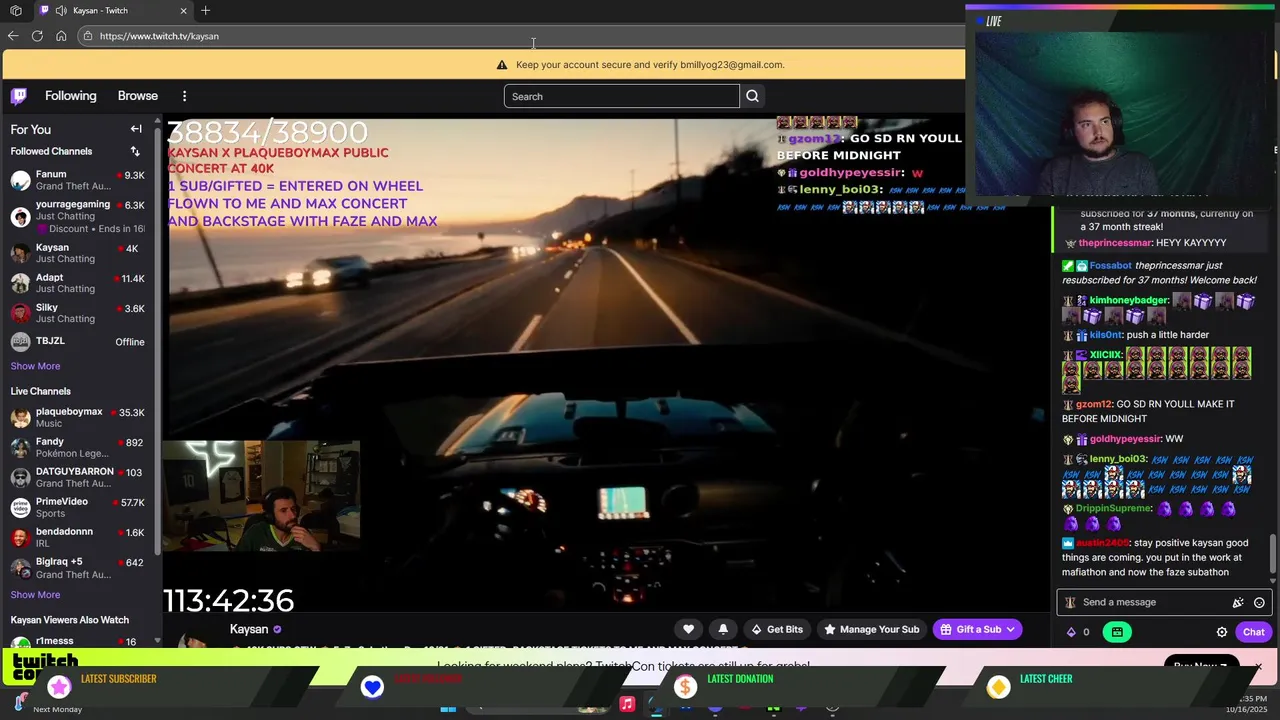Open a new browser tab with plus button

(x=205, y=11)
